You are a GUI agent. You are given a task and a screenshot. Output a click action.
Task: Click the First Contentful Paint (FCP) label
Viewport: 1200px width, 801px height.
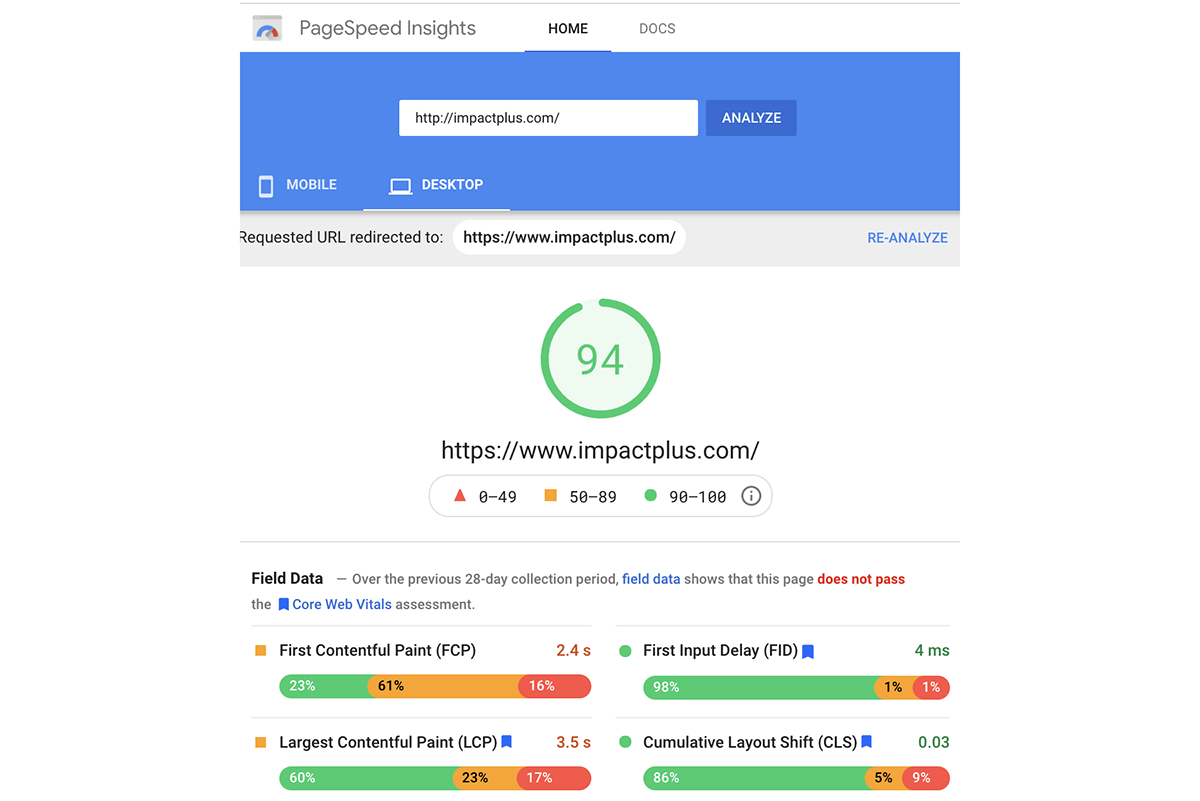tap(378, 650)
